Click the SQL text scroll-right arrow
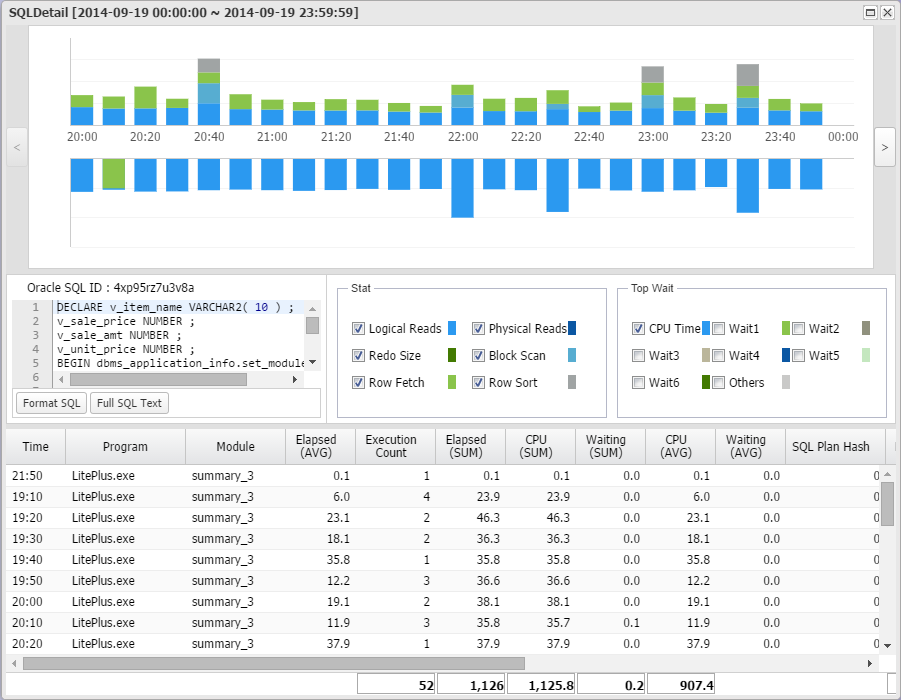901x700 pixels. (295, 379)
